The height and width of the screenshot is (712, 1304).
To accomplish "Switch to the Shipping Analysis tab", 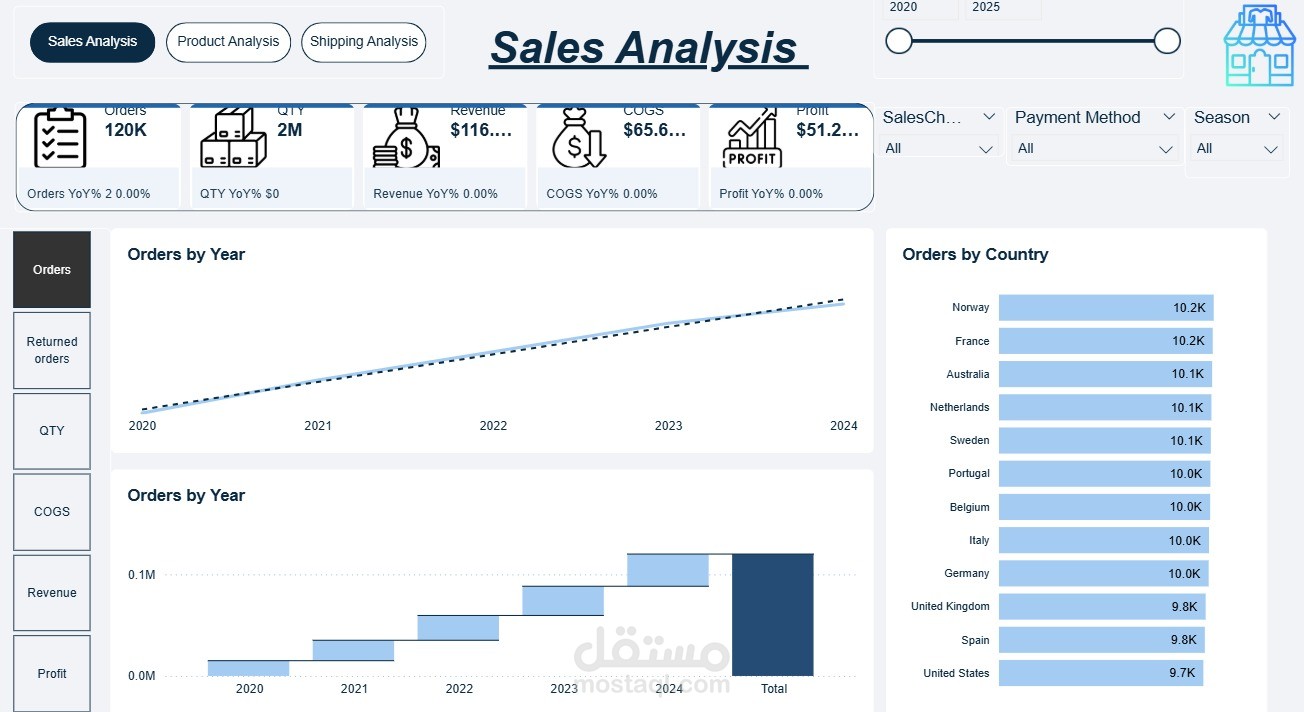I will [363, 42].
